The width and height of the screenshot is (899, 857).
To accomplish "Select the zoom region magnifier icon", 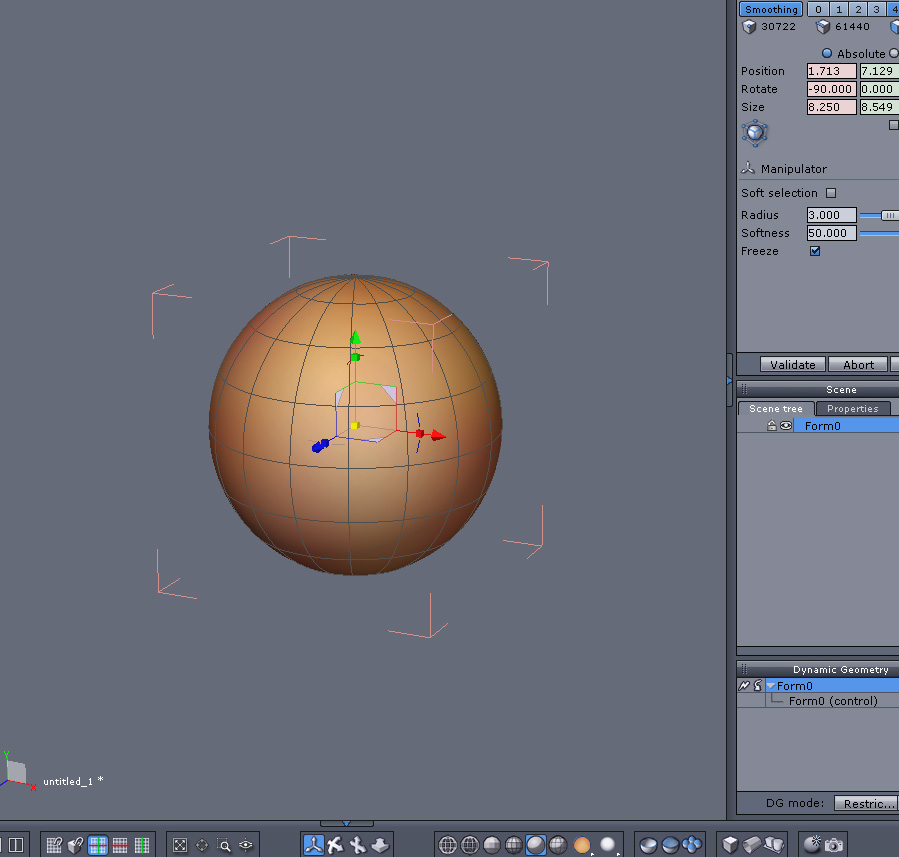I will coord(224,845).
